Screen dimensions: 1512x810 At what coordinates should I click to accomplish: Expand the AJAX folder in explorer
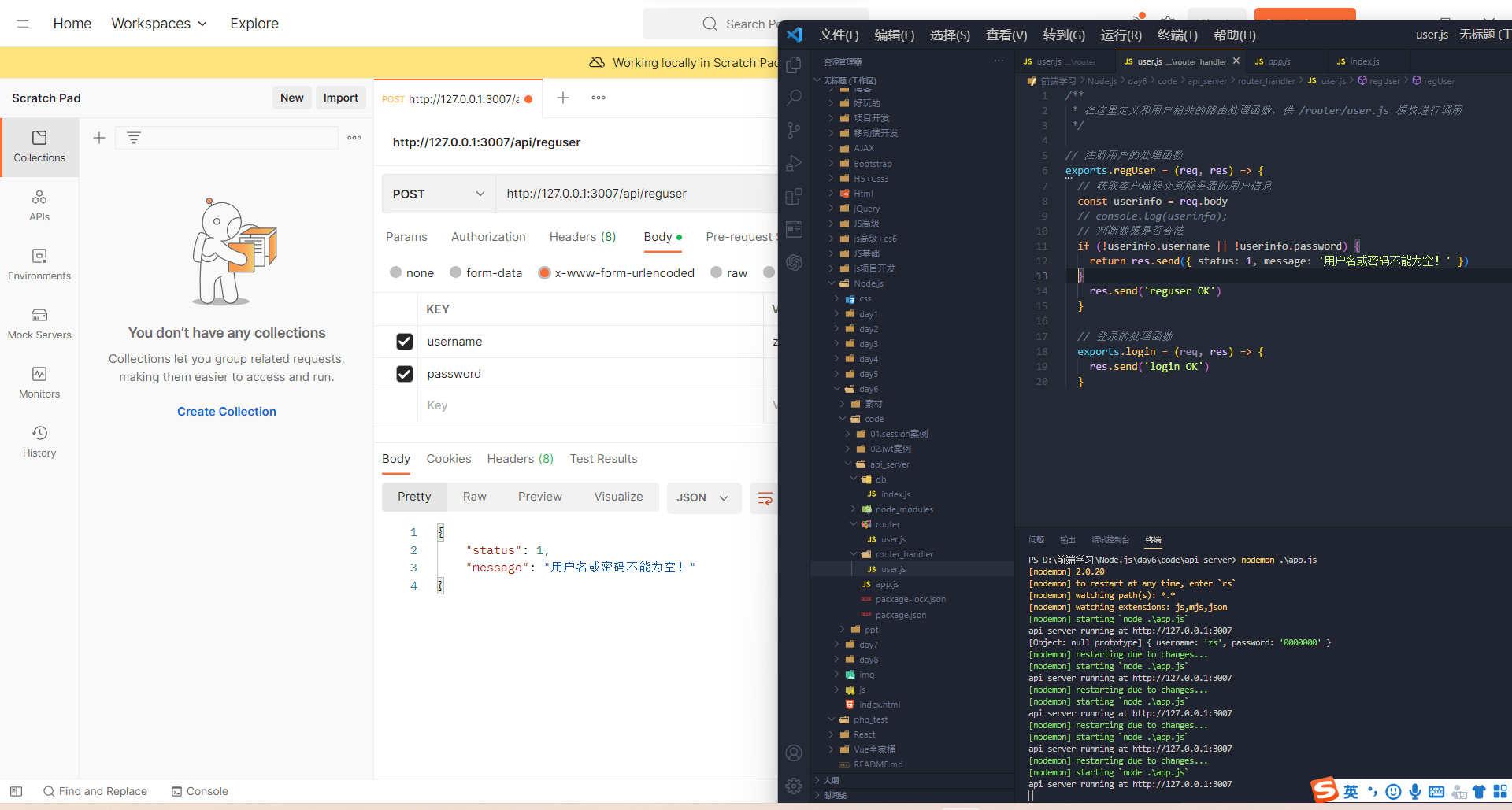point(863,148)
